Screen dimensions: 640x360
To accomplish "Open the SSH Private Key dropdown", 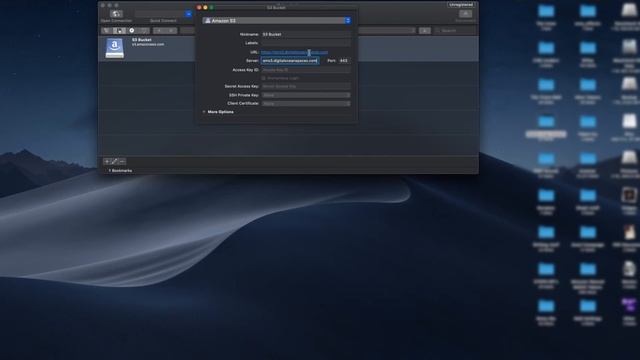I will tap(306, 95).
